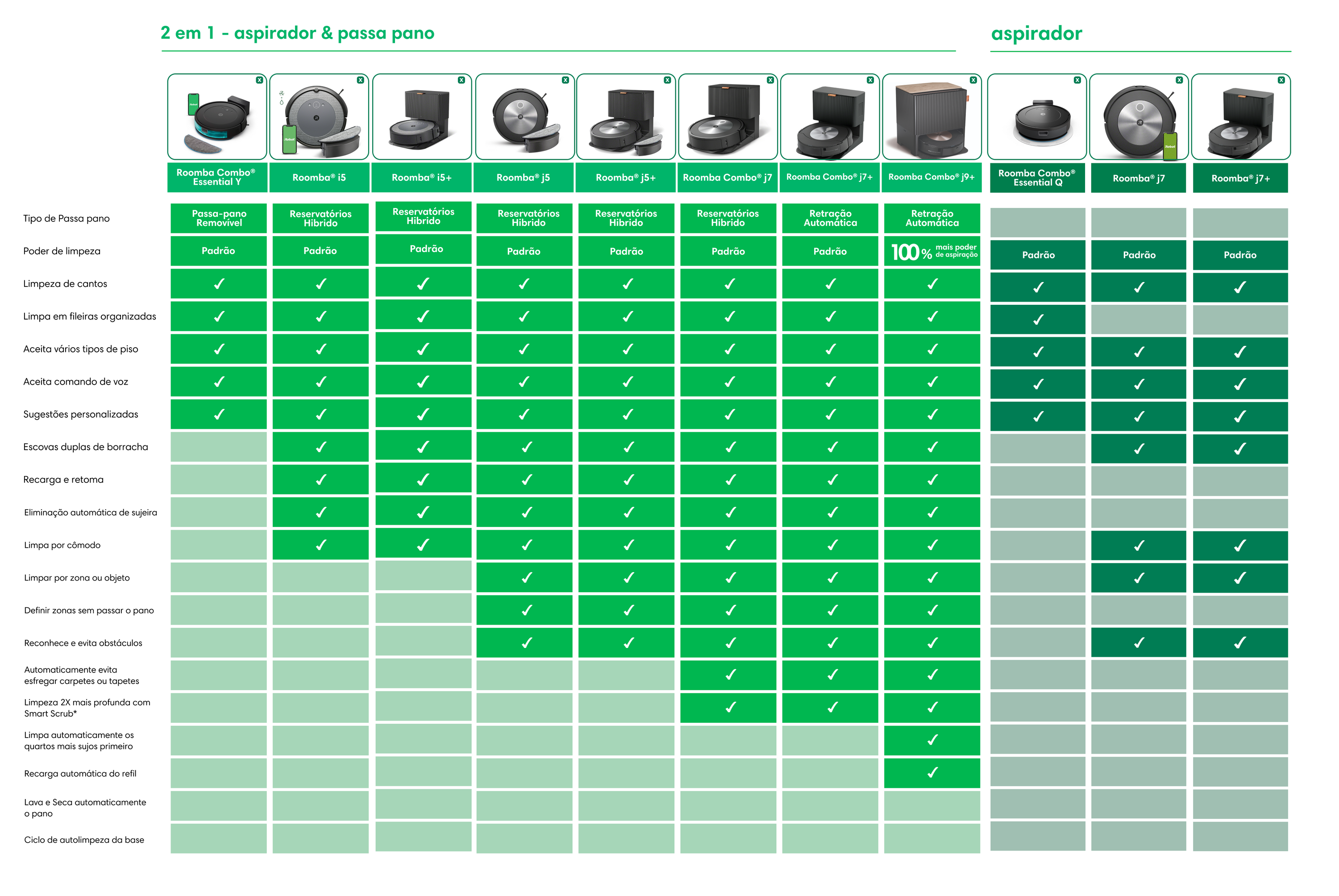
Task: Click Roomba j7+ 'Reconhece e evita obstáculos' checkmark
Action: pos(1239,643)
